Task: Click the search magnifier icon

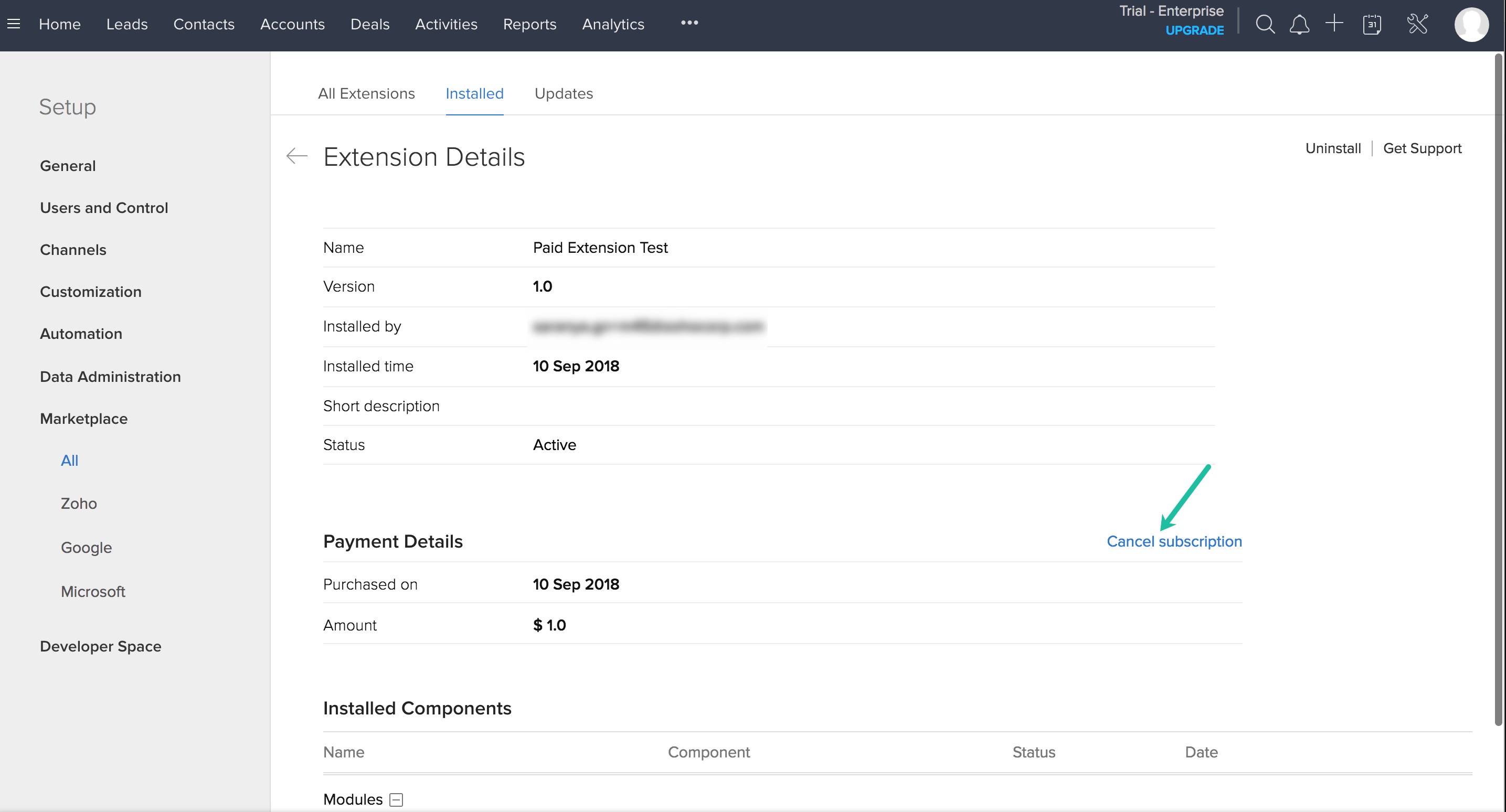Action: click(x=1265, y=25)
